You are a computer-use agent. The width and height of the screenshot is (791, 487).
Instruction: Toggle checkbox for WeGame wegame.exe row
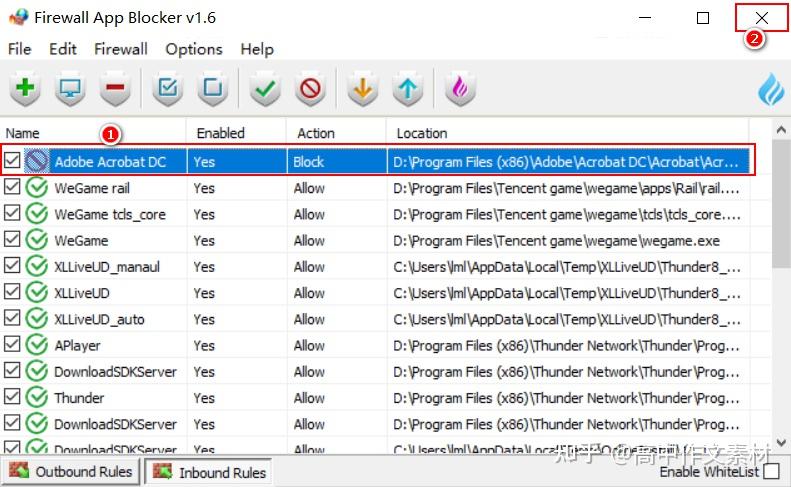point(12,239)
